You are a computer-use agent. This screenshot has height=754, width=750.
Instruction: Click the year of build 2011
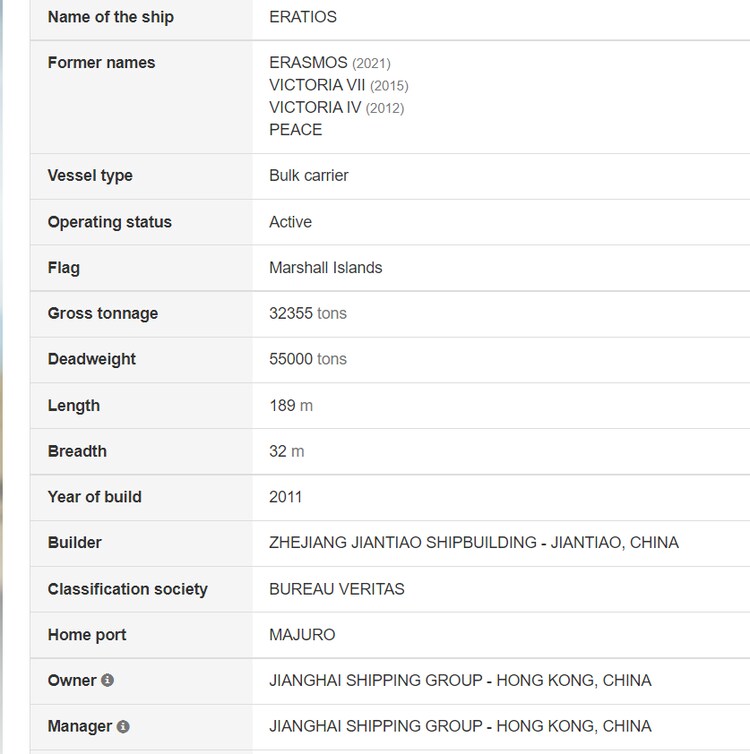(x=285, y=497)
